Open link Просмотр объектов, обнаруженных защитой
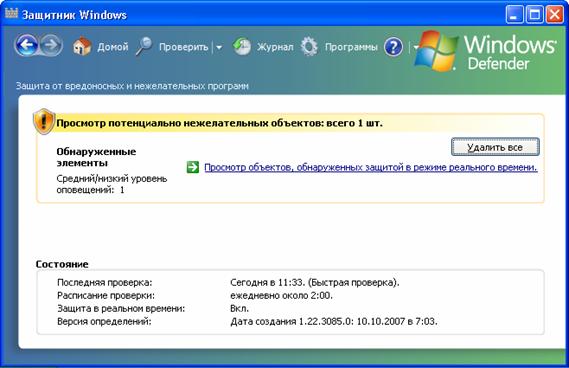This screenshot has height=368, width=569. [371, 167]
